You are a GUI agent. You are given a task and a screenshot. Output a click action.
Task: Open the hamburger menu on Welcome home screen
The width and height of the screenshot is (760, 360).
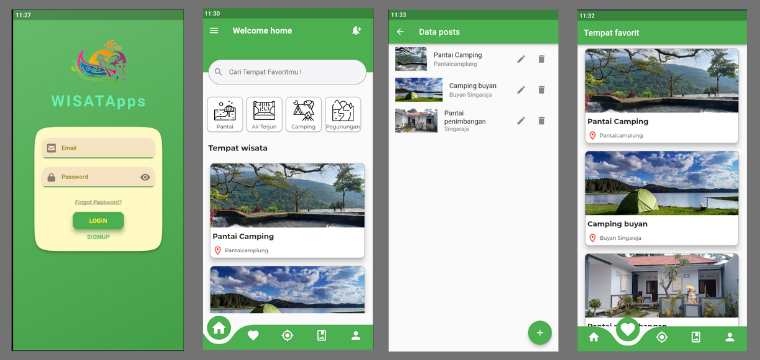[x=214, y=31]
